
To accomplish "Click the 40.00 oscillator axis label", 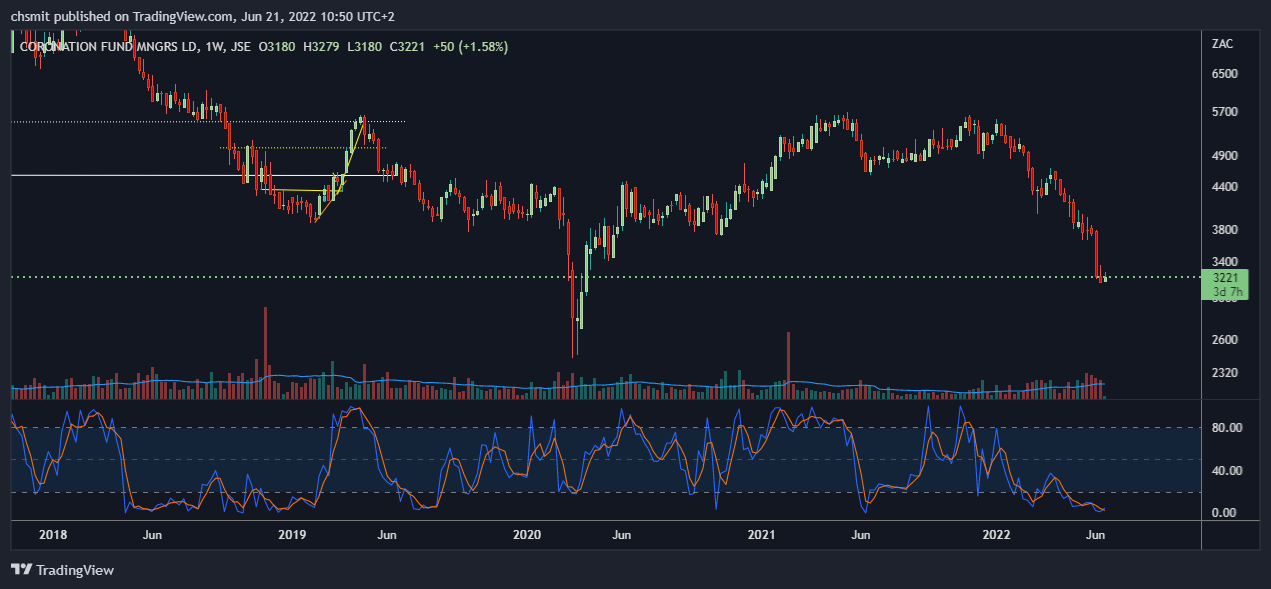I will (x=1226, y=471).
